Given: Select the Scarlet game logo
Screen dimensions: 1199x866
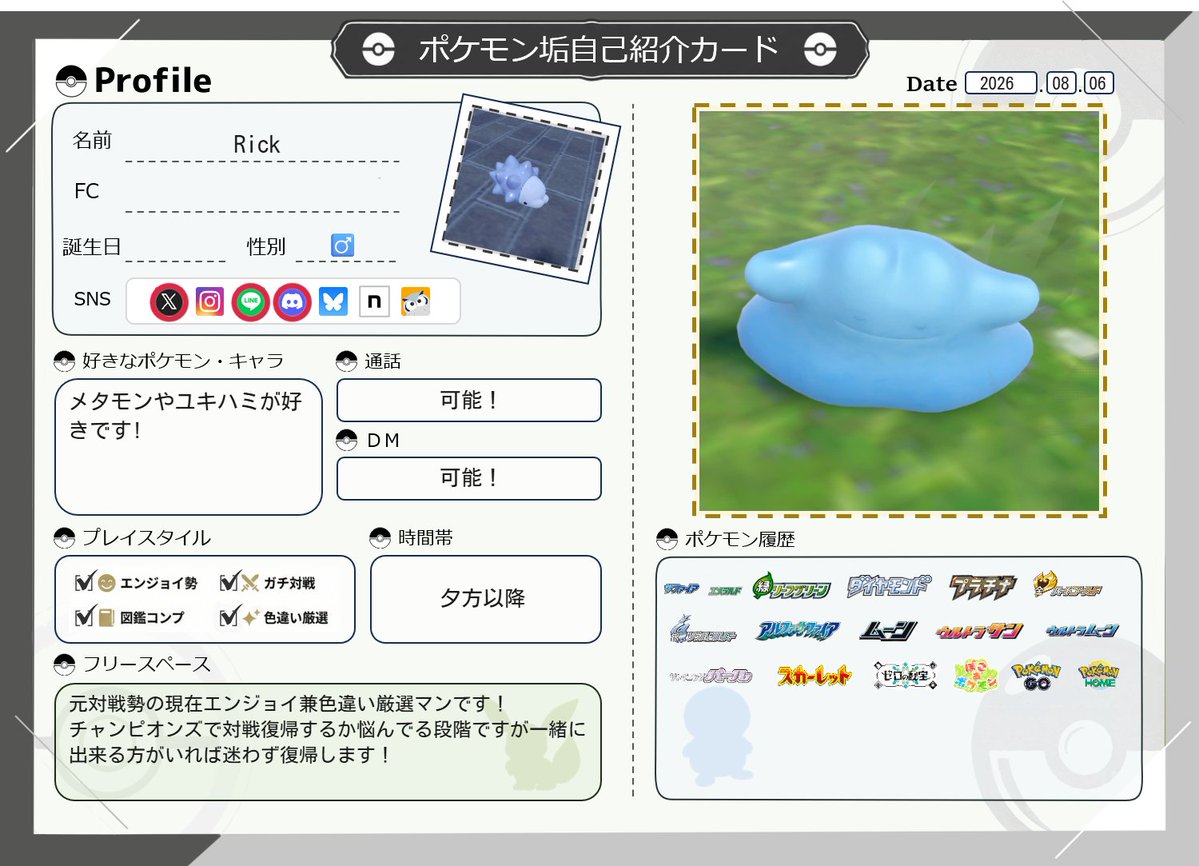Looking at the screenshot, I should coord(814,675).
